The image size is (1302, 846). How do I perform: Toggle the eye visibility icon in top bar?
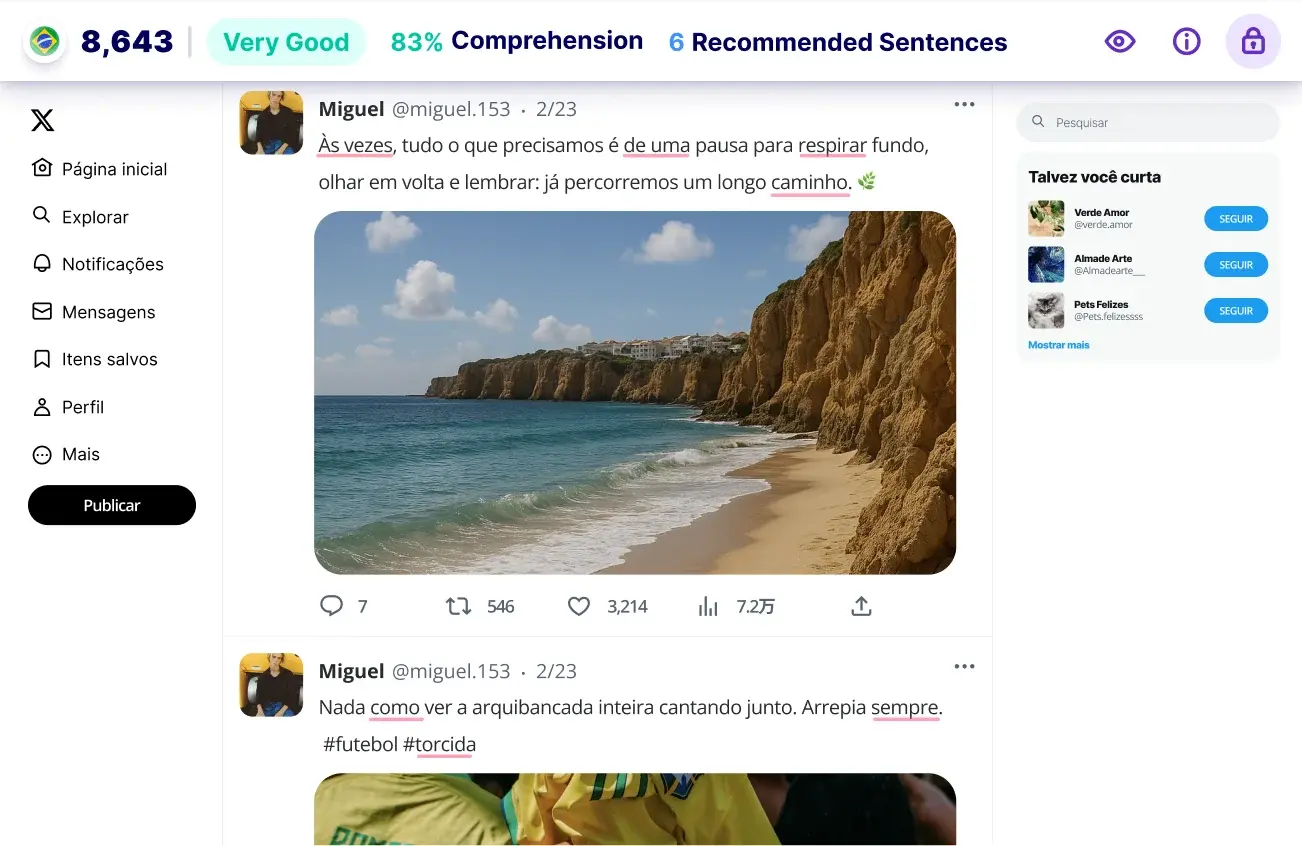(1120, 41)
